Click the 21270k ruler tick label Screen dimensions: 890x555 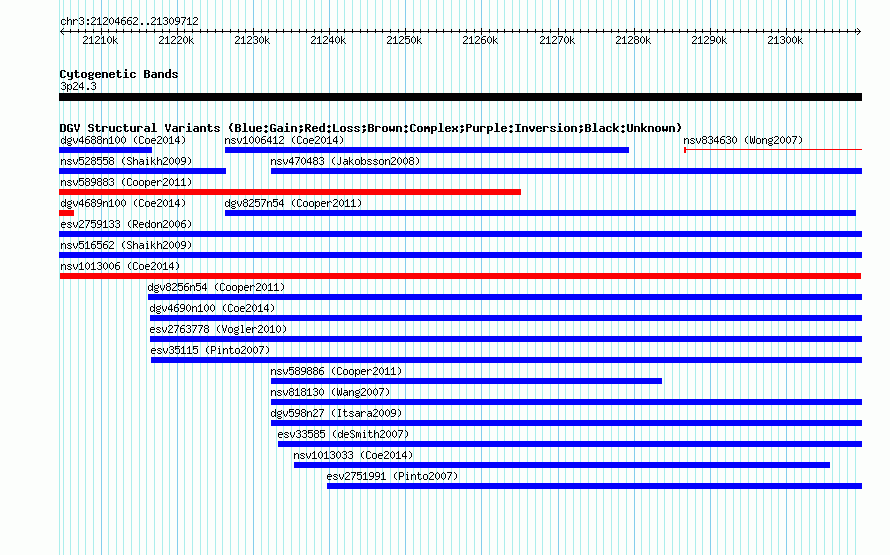click(557, 40)
